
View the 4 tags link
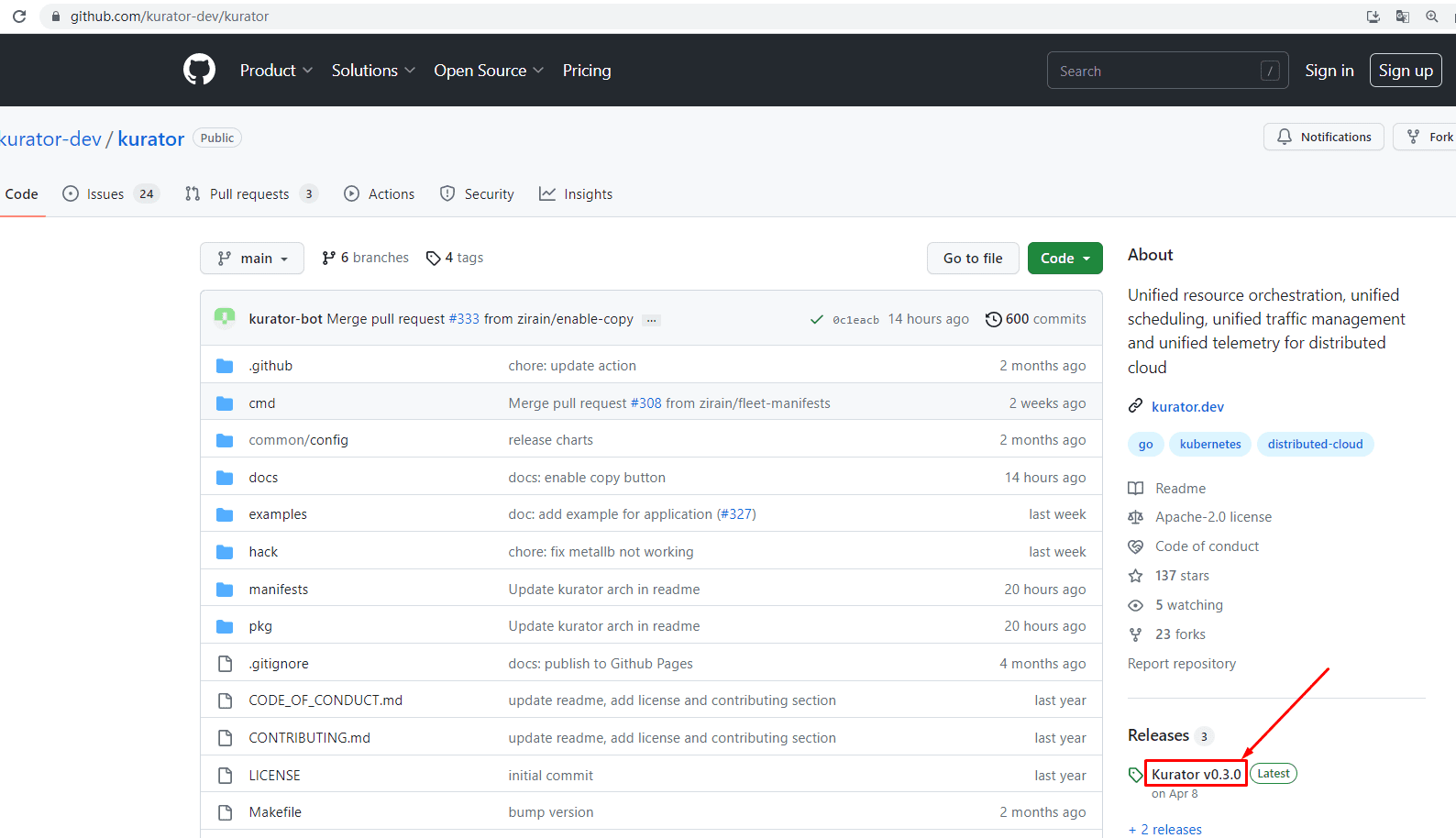point(455,258)
